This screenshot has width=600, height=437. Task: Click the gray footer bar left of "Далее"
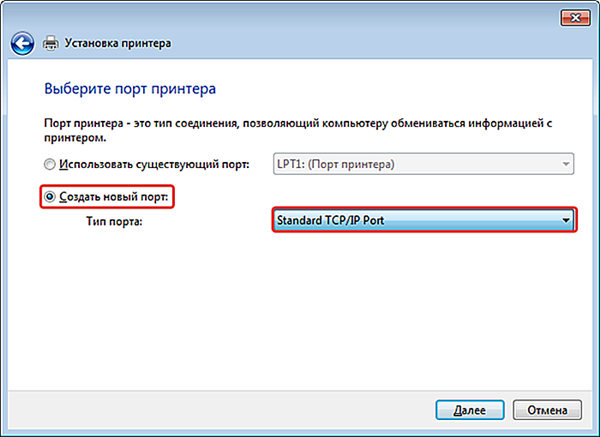pyautogui.click(x=218, y=410)
